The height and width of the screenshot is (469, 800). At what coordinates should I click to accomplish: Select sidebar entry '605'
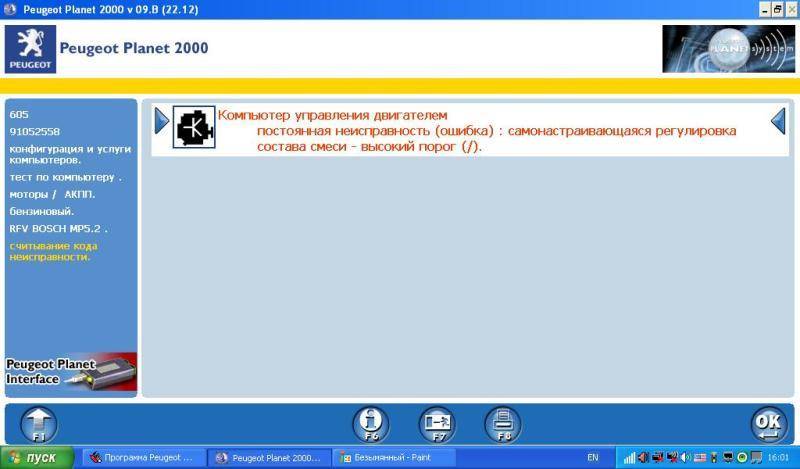[19, 114]
